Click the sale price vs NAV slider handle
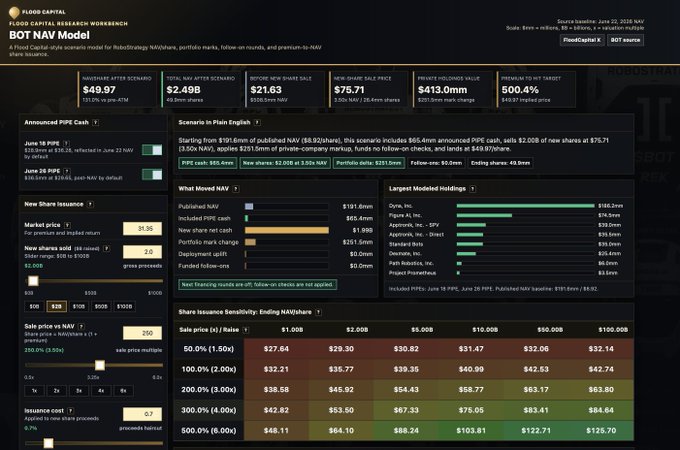The image size is (680, 450). pyautogui.click(x=100, y=365)
